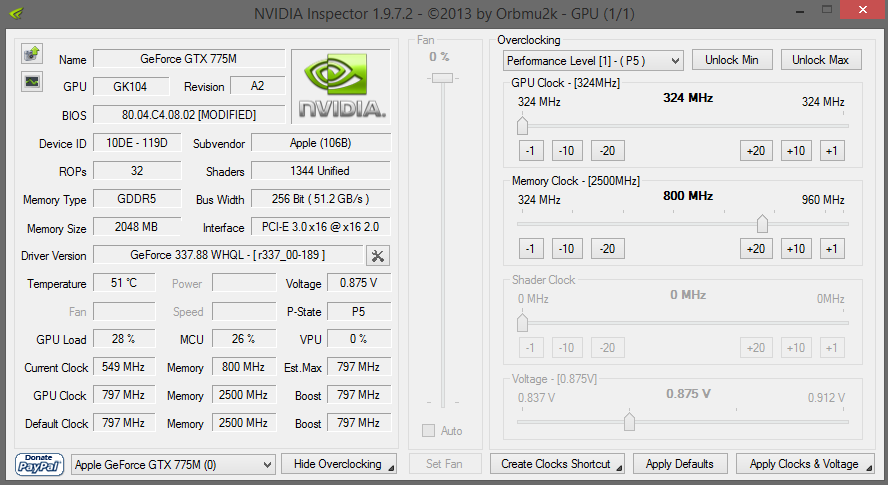888x485 pixels.
Task: Click the Memory Type value GDDR5
Action: point(137,199)
